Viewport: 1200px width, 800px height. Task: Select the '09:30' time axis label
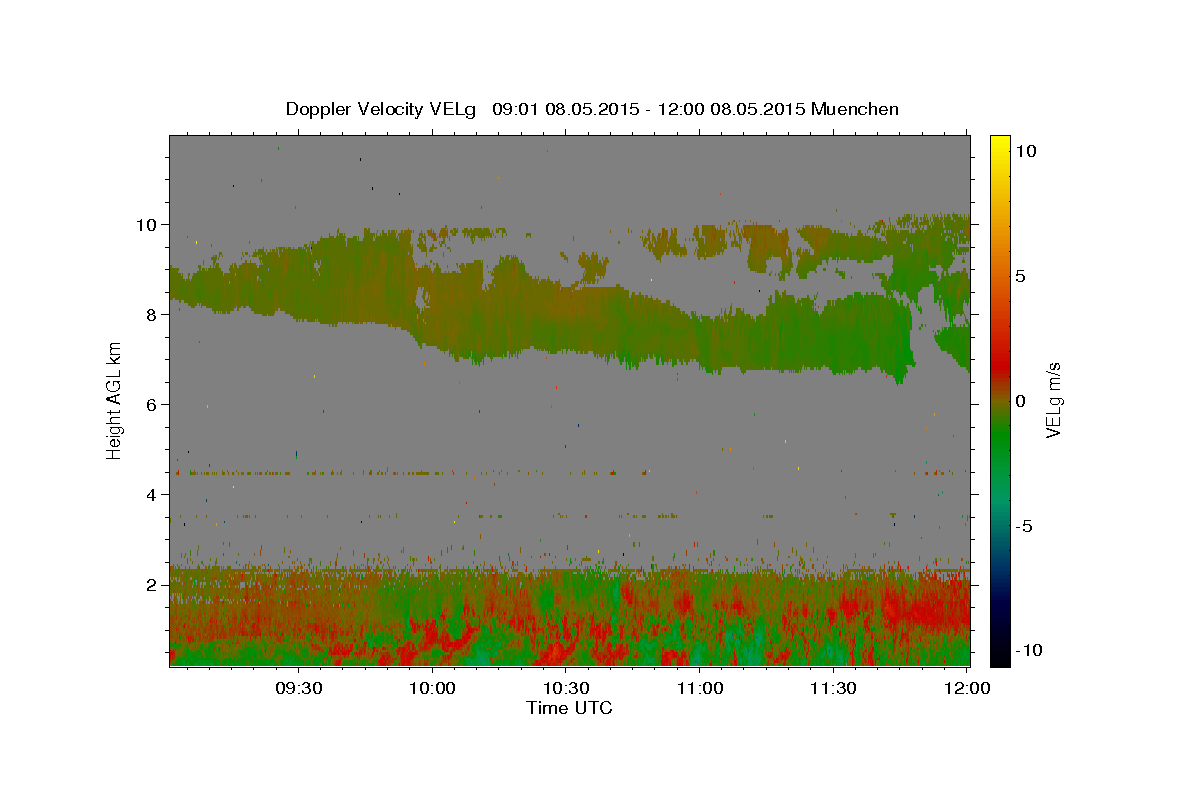coord(298,689)
